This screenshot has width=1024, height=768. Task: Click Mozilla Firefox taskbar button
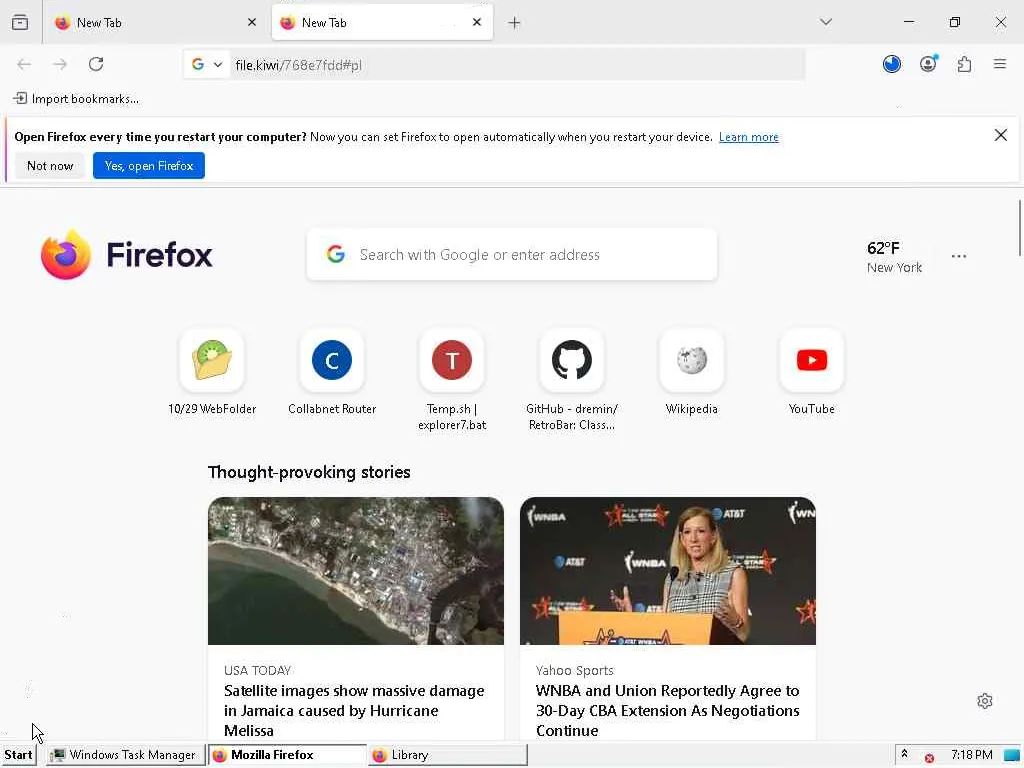point(287,755)
